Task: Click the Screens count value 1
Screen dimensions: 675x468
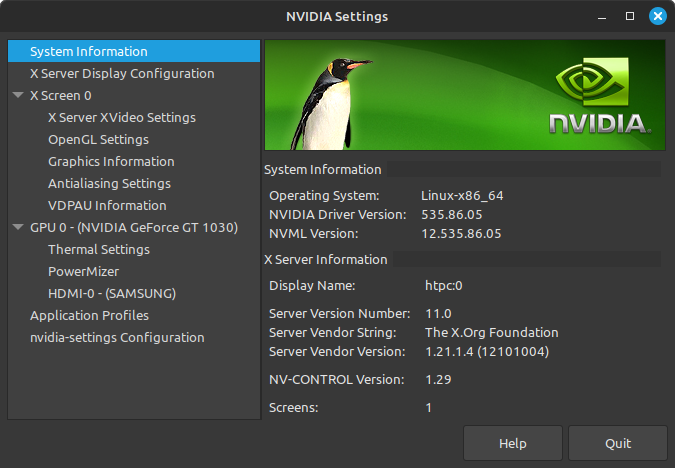Action: (x=428, y=407)
